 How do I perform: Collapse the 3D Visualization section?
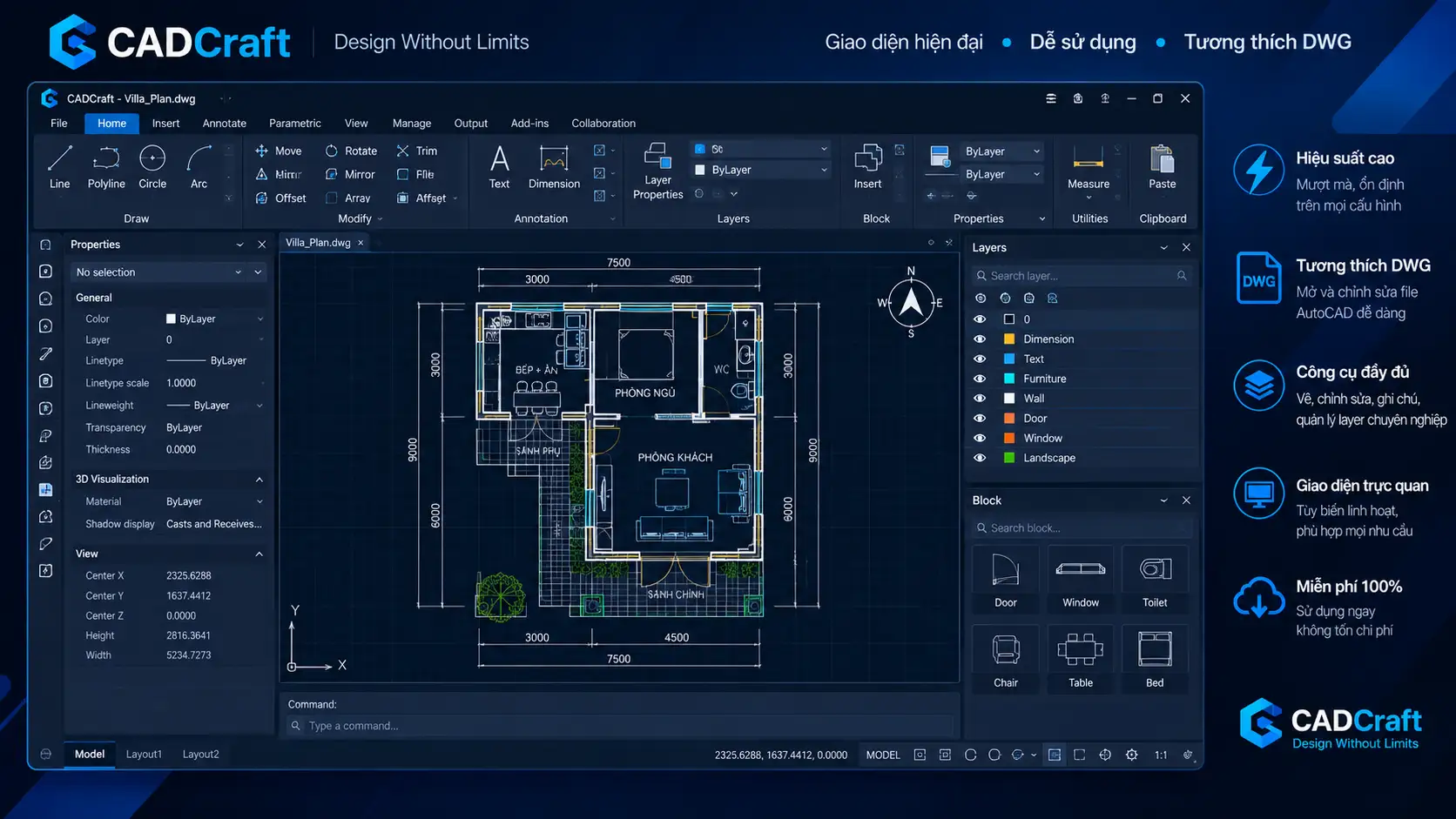pos(259,480)
